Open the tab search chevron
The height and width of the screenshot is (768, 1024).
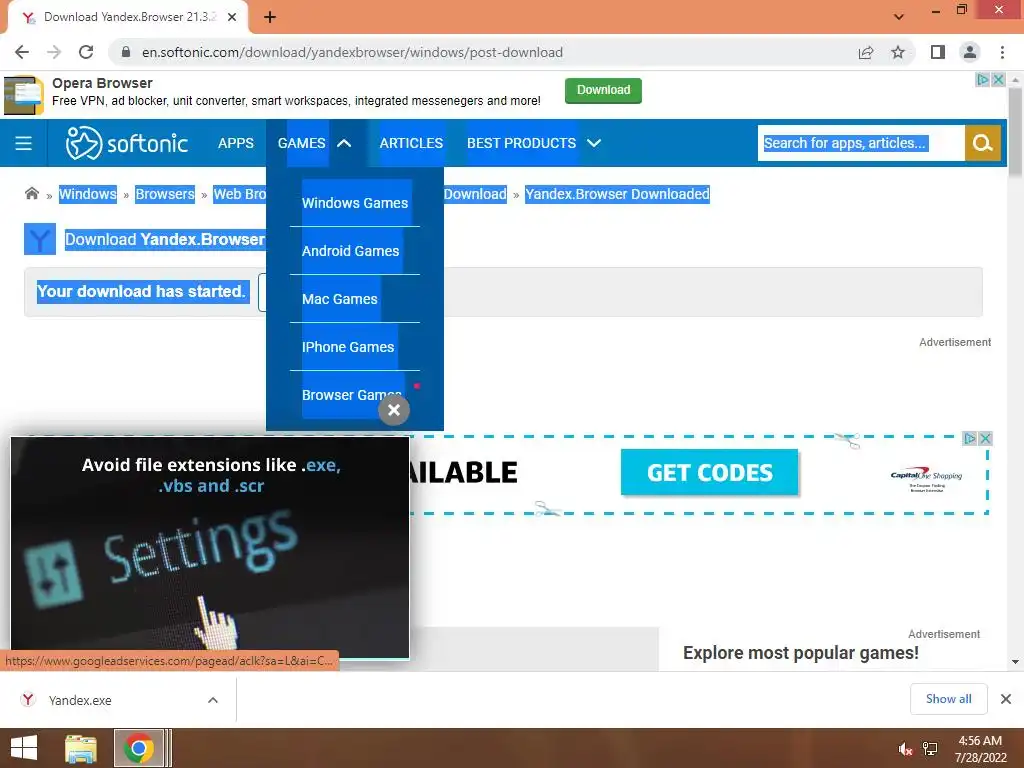point(899,17)
